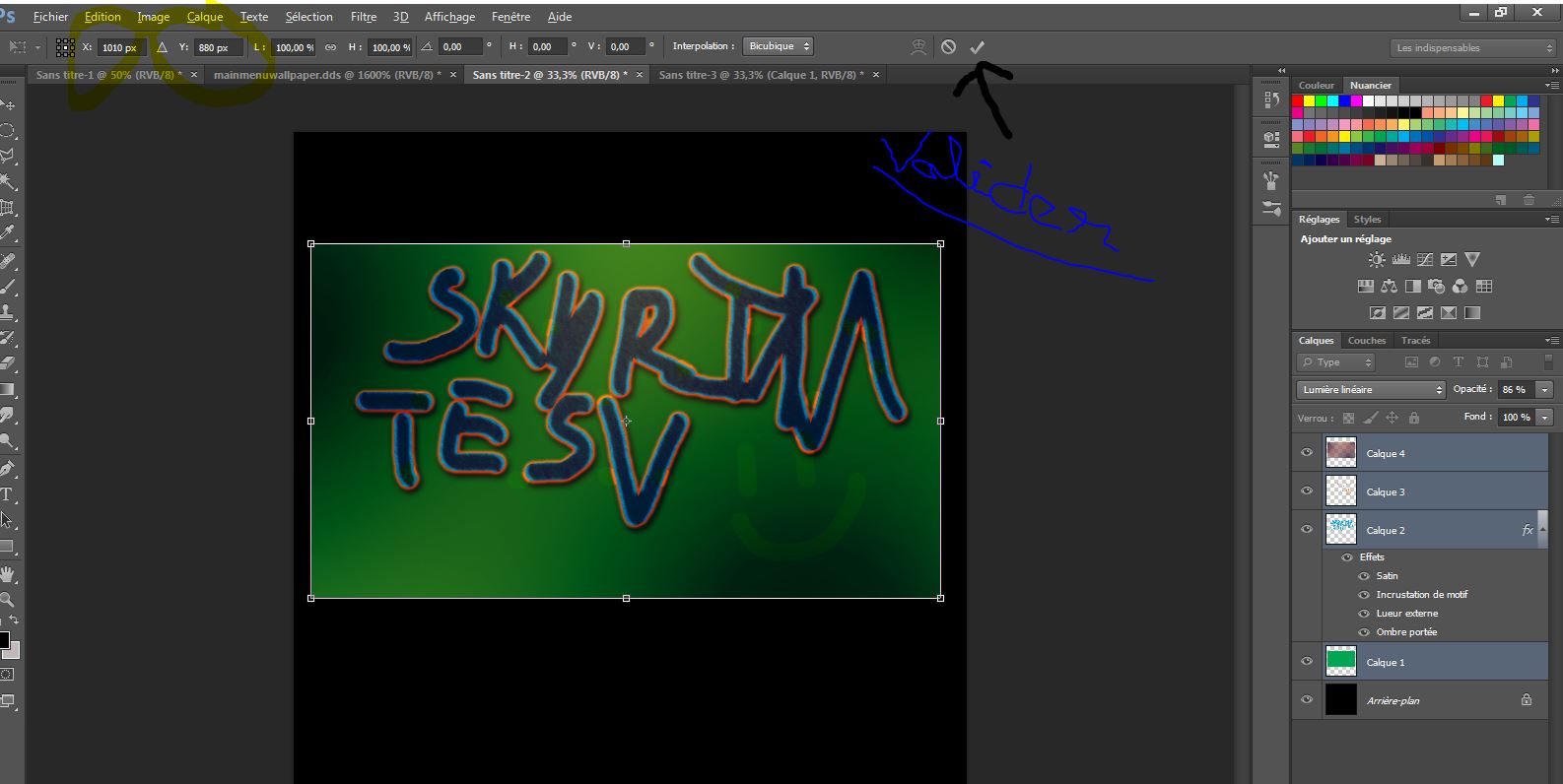Open the Filtre menu

363,17
